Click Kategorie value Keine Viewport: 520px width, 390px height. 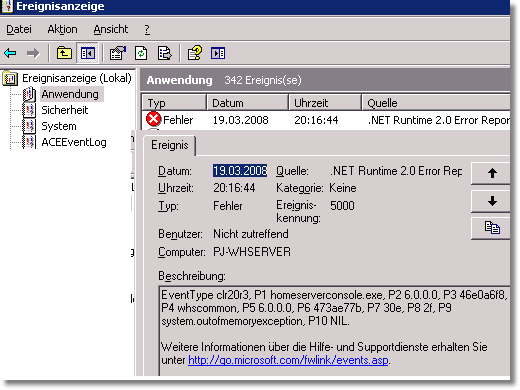pyautogui.click(x=343, y=188)
